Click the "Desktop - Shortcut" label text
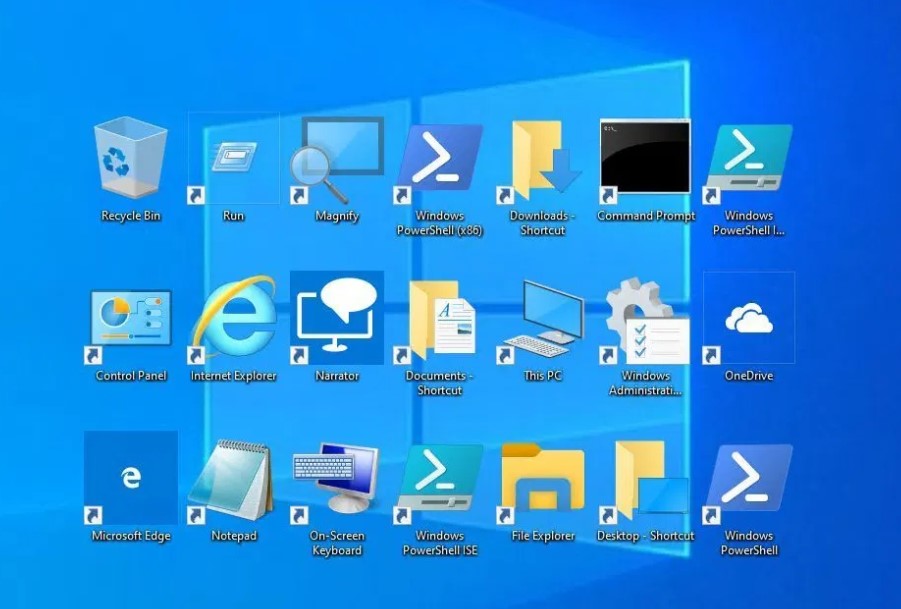Image resolution: width=901 pixels, height=609 pixels. pyautogui.click(x=646, y=536)
